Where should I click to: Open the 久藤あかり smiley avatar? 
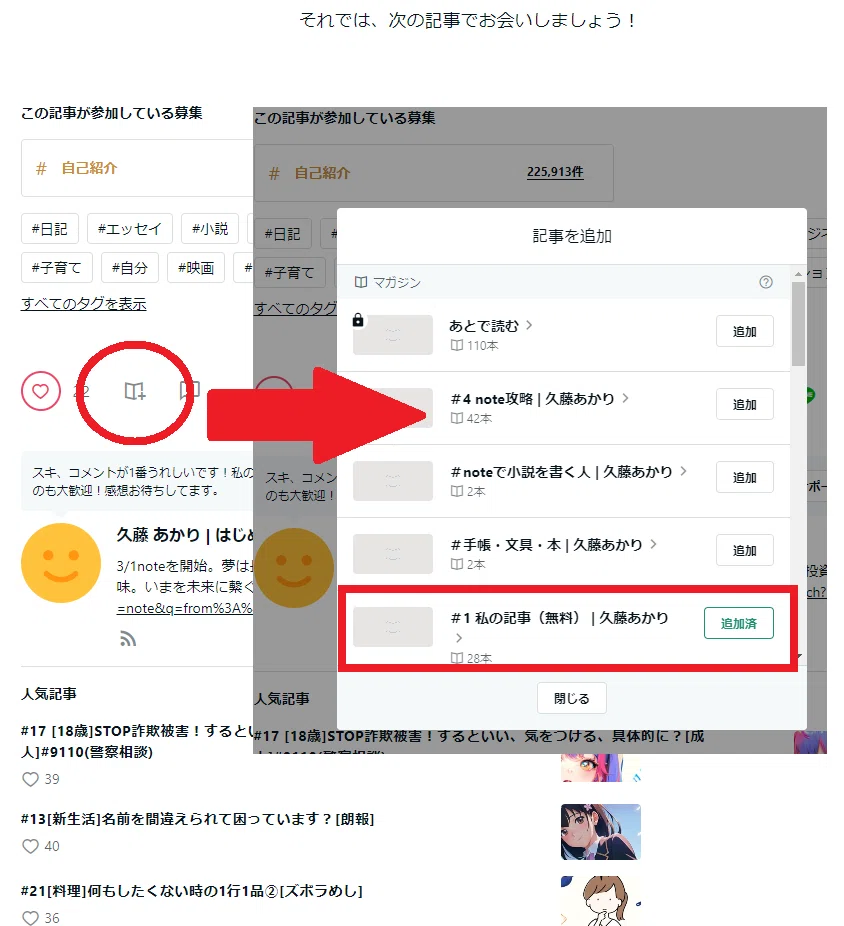pyautogui.click(x=61, y=563)
